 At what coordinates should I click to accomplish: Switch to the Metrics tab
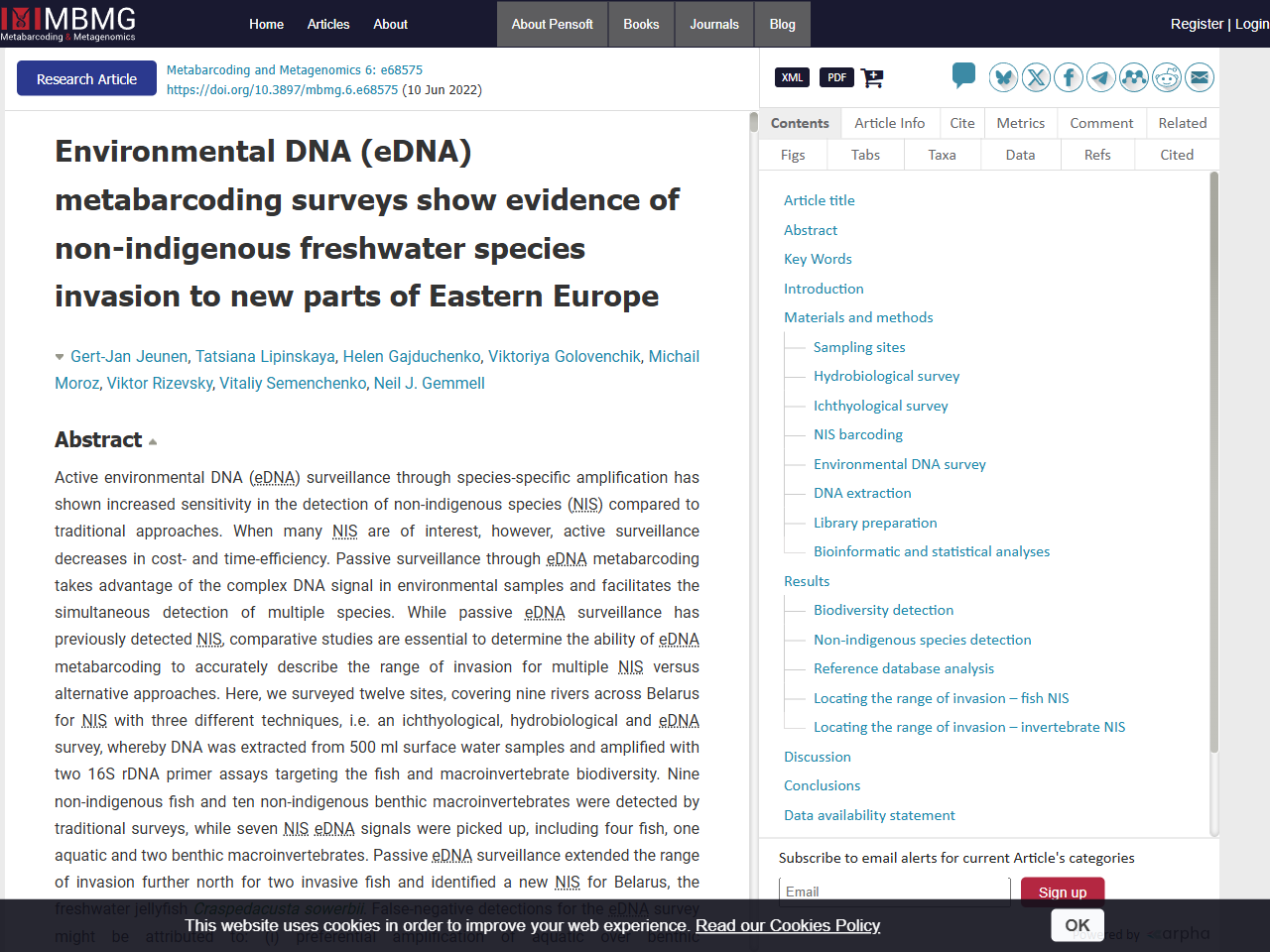(x=1020, y=123)
